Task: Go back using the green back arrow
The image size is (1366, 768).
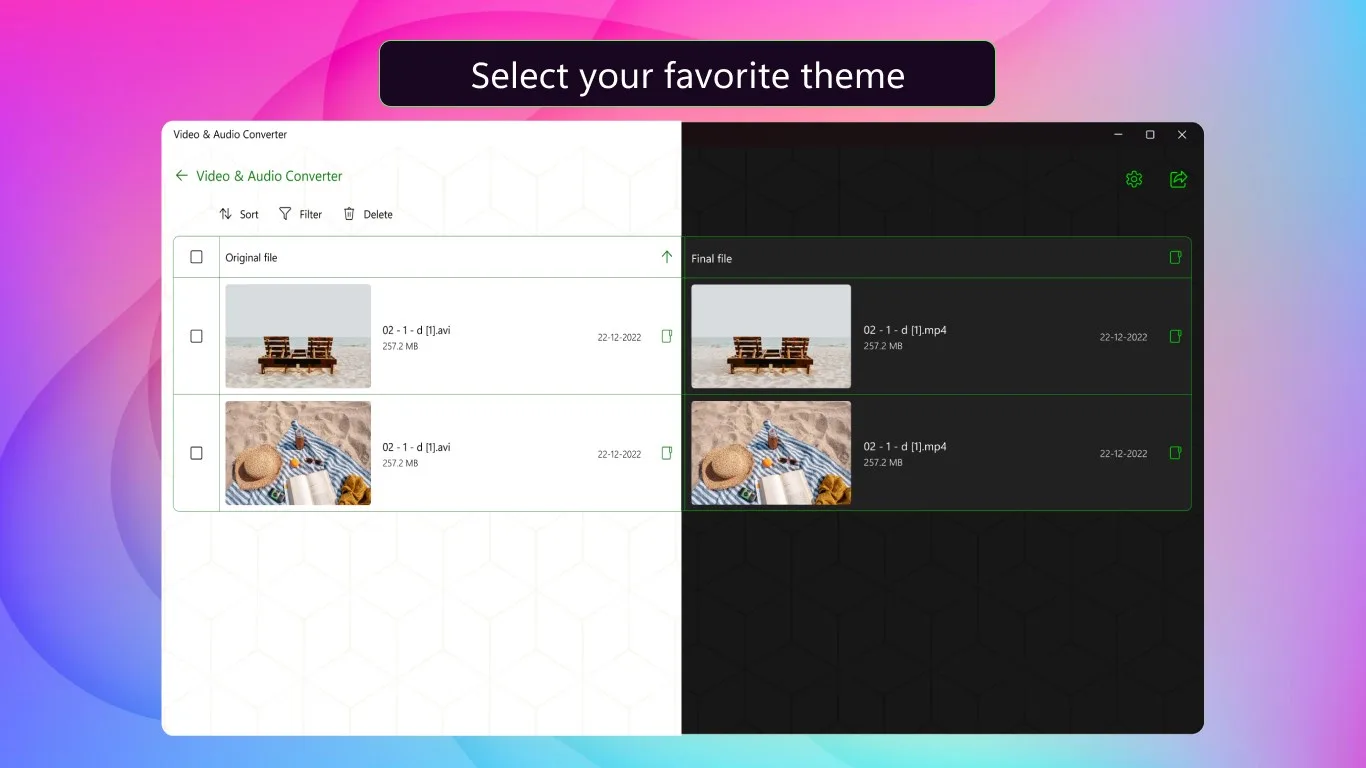Action: click(181, 176)
